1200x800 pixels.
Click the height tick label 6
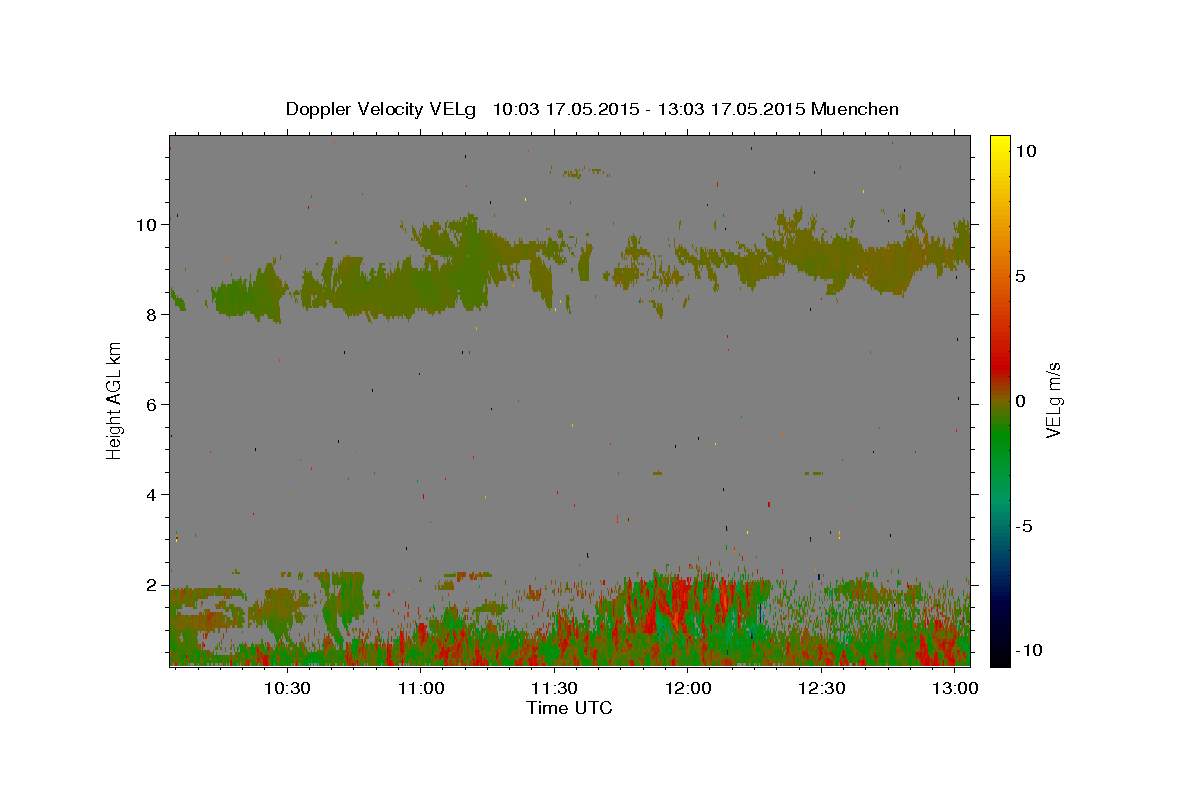(152, 405)
